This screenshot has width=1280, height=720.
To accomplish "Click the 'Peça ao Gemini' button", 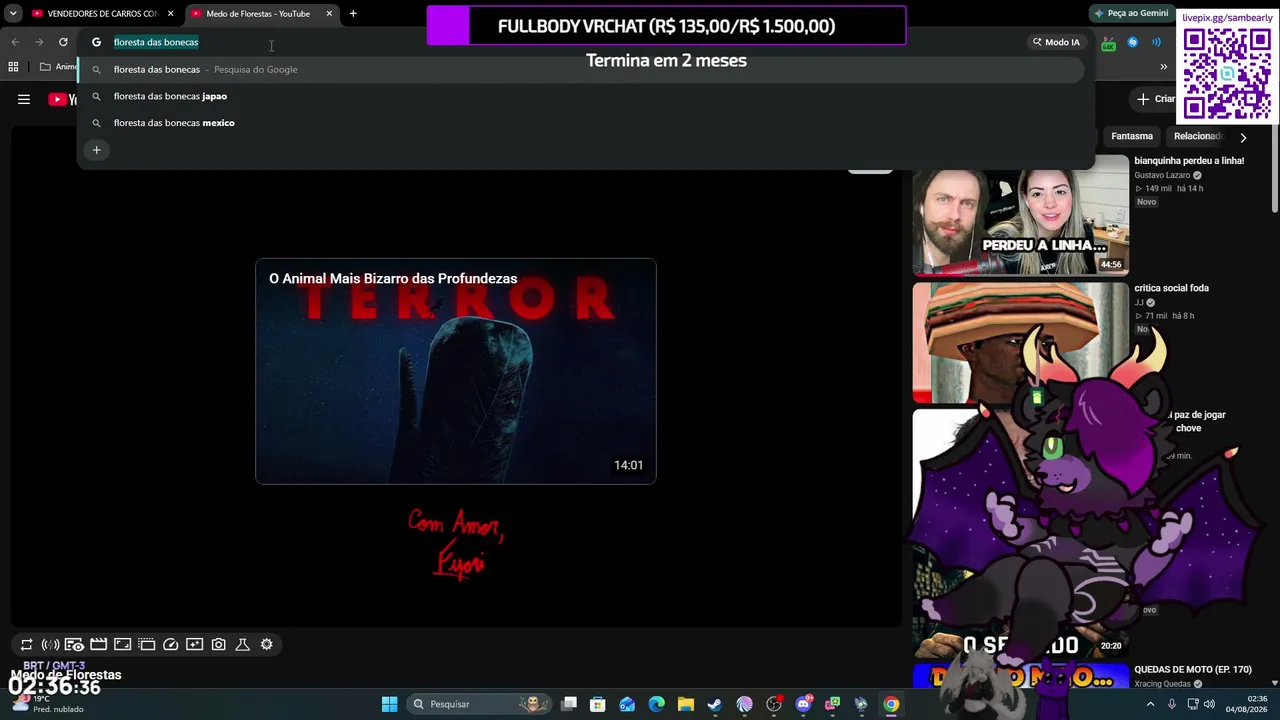I will (x=1131, y=13).
